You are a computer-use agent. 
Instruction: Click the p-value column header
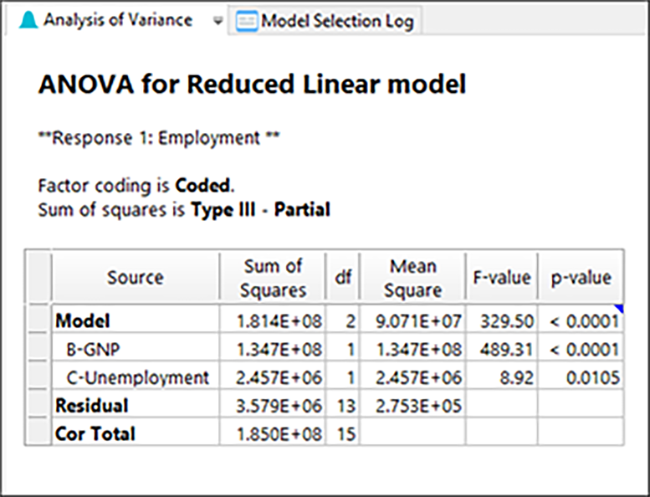click(x=580, y=278)
